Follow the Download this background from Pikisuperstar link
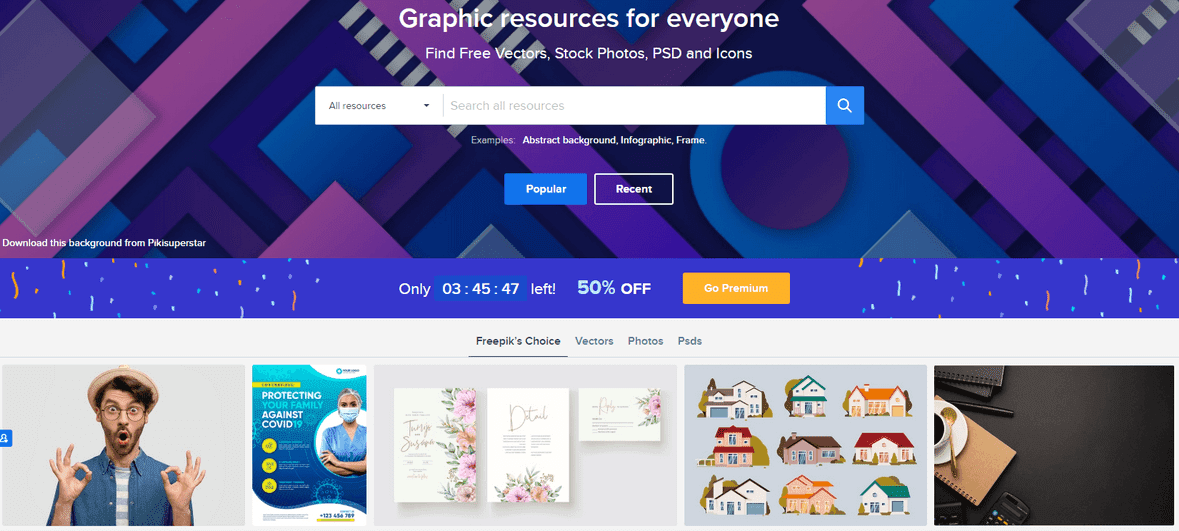The width and height of the screenshot is (1179, 531). [x=104, y=243]
